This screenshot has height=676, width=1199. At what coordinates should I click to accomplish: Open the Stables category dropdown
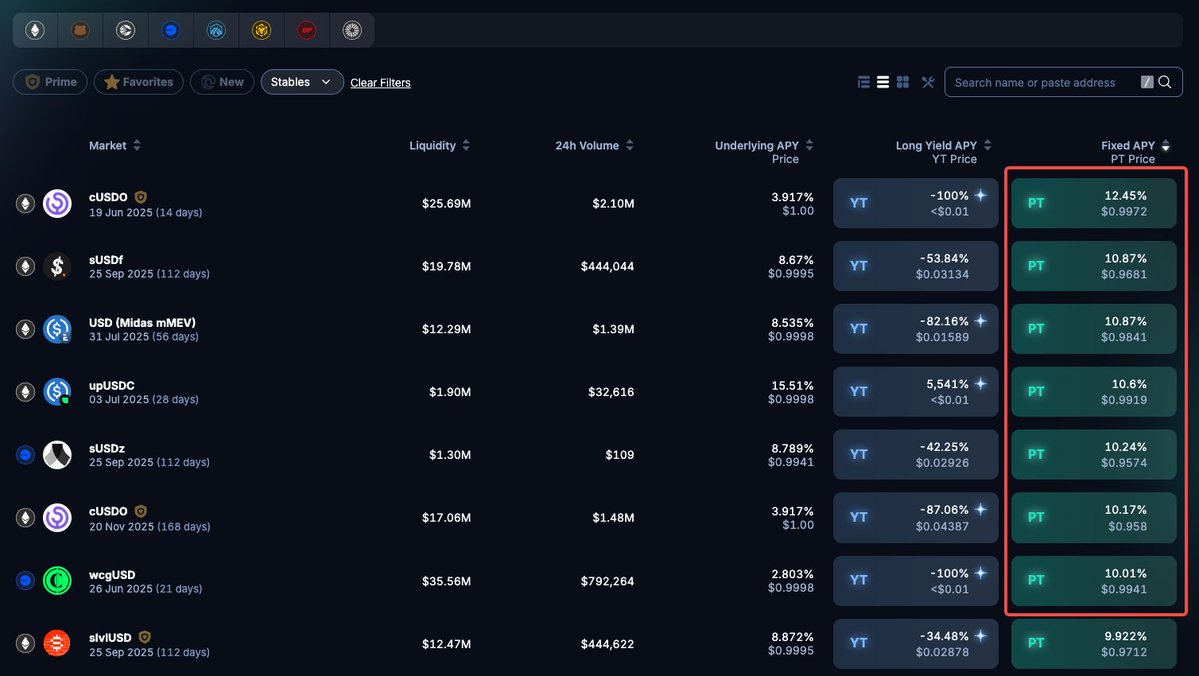[302, 82]
